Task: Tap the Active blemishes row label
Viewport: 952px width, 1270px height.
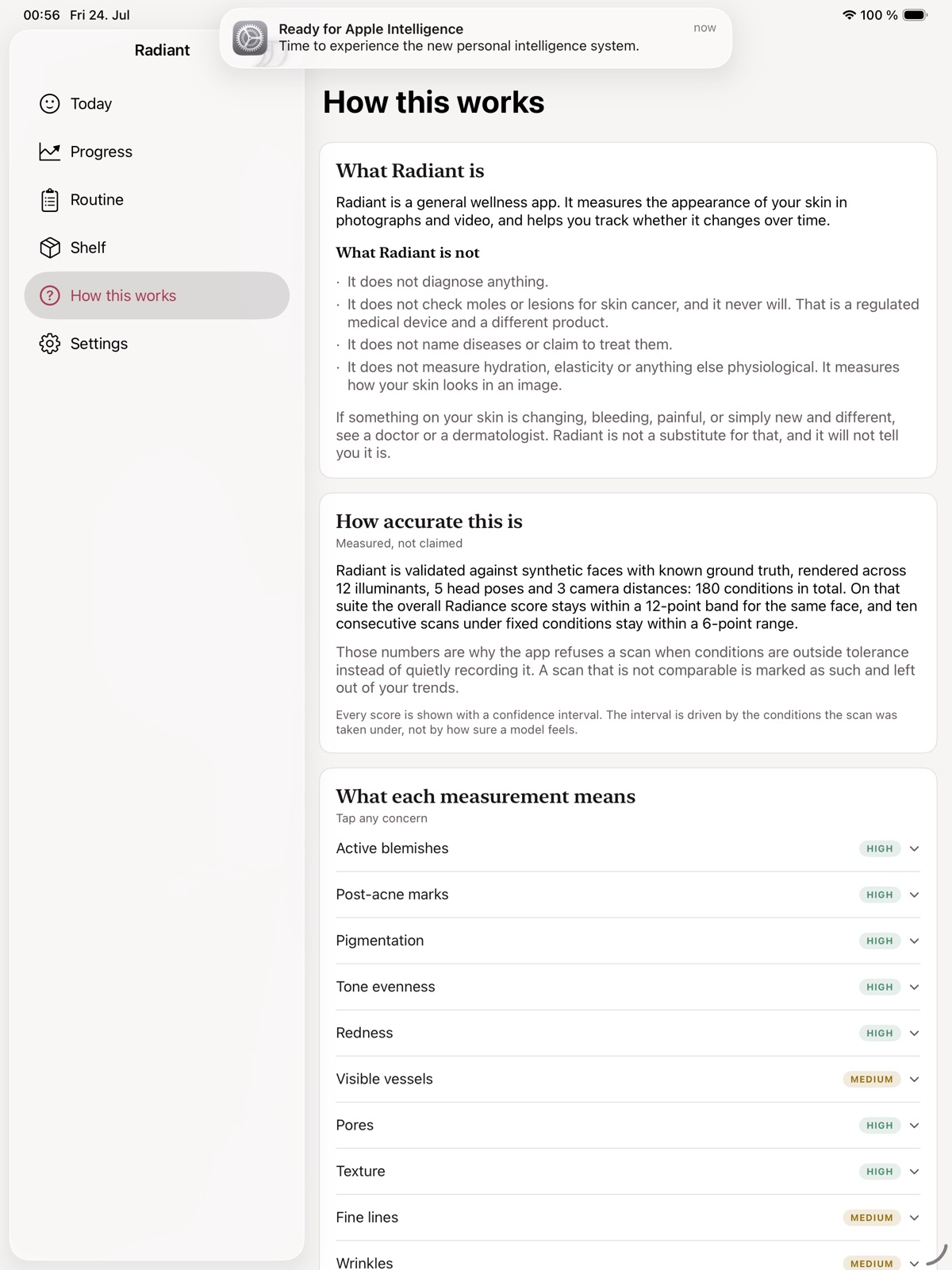Action: click(x=392, y=849)
